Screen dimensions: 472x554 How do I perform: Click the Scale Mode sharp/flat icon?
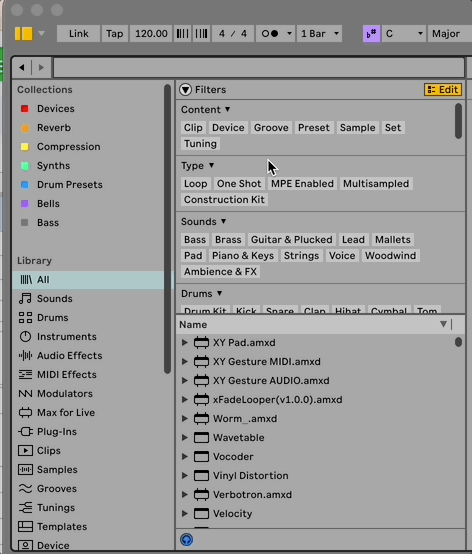tap(371, 34)
